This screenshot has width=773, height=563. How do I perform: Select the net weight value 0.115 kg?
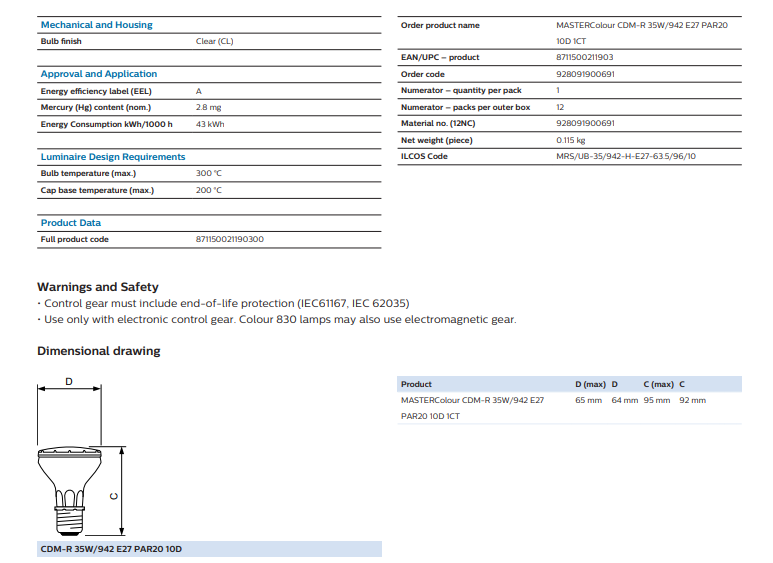[x=570, y=140]
